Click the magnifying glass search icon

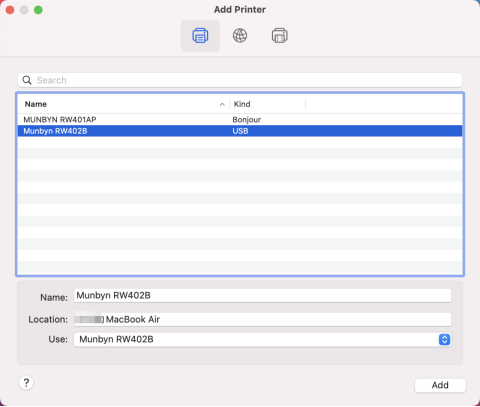[x=27, y=80]
